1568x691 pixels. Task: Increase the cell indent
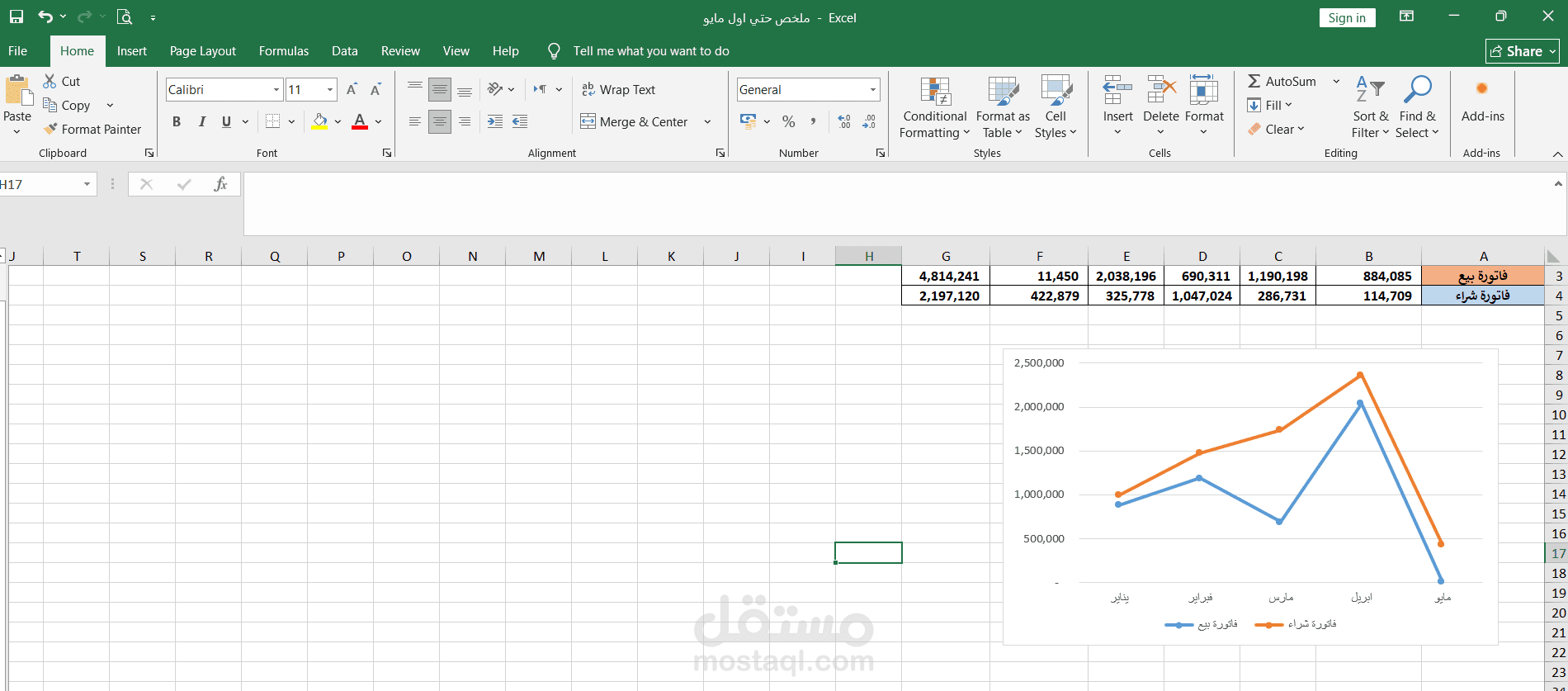(x=520, y=121)
